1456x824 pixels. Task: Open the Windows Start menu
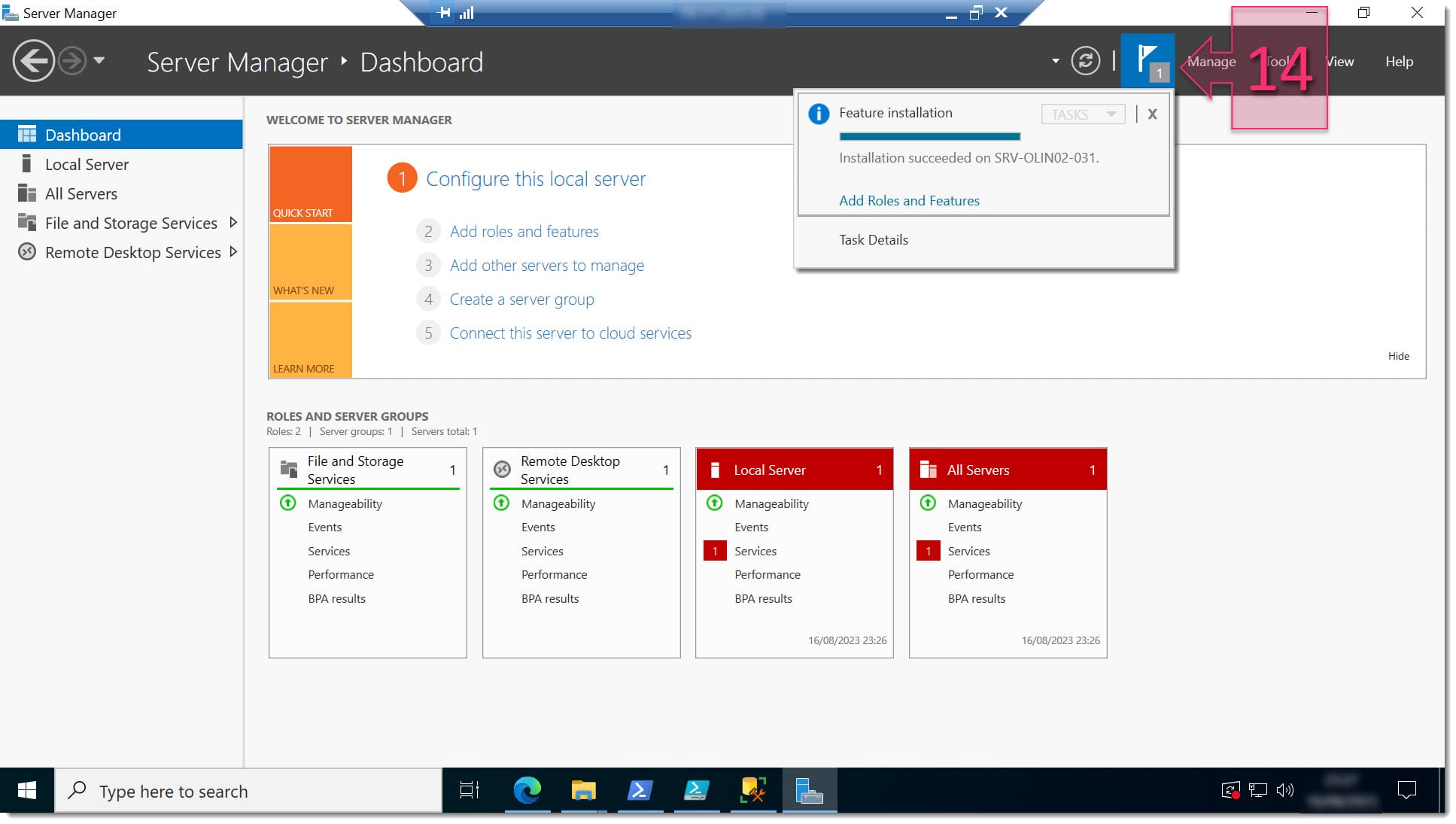27,790
